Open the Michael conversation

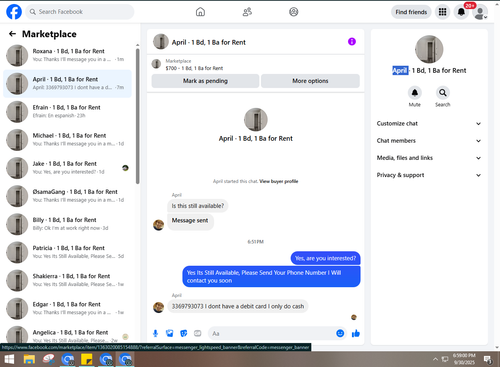click(68, 140)
